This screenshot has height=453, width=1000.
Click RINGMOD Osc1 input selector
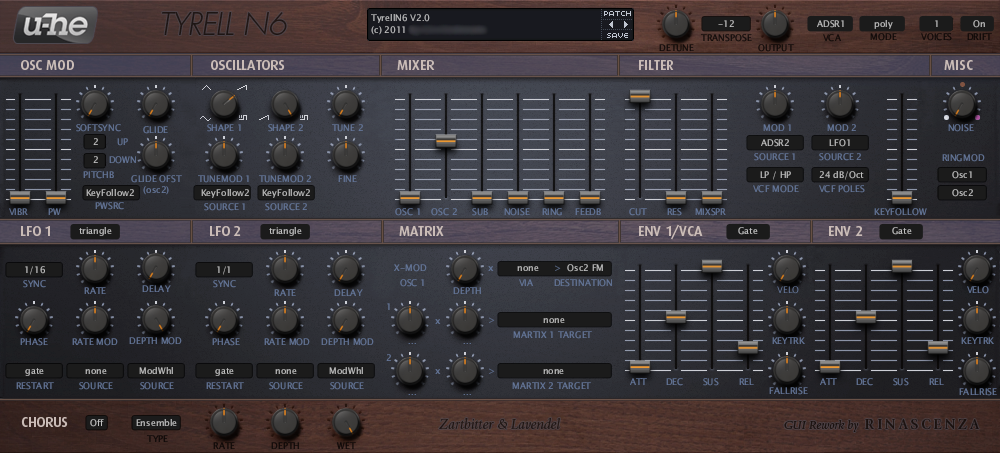click(x=962, y=175)
